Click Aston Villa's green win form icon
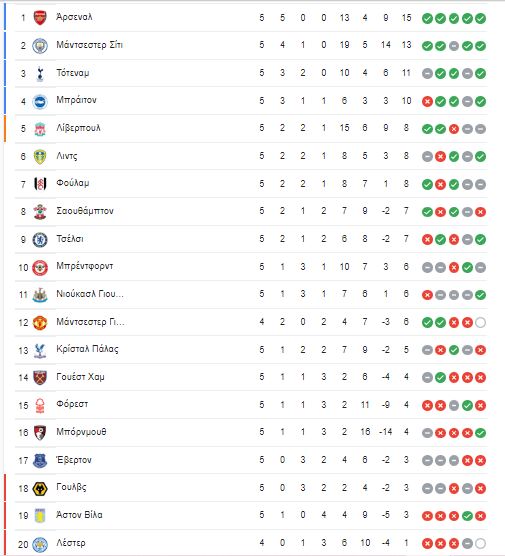Image resolution: width=505 pixels, height=556 pixels. pos(467,516)
